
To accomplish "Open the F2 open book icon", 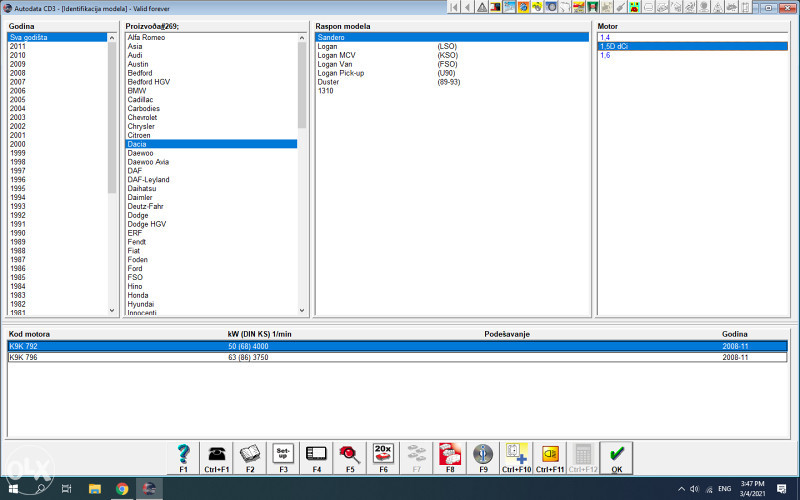I will click(250, 458).
